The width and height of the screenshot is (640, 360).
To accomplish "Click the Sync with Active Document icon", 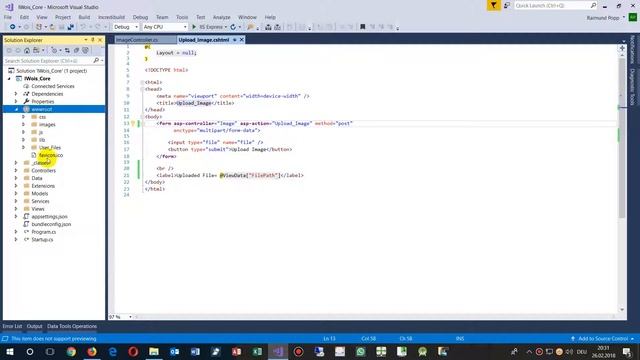I will pos(67,50).
